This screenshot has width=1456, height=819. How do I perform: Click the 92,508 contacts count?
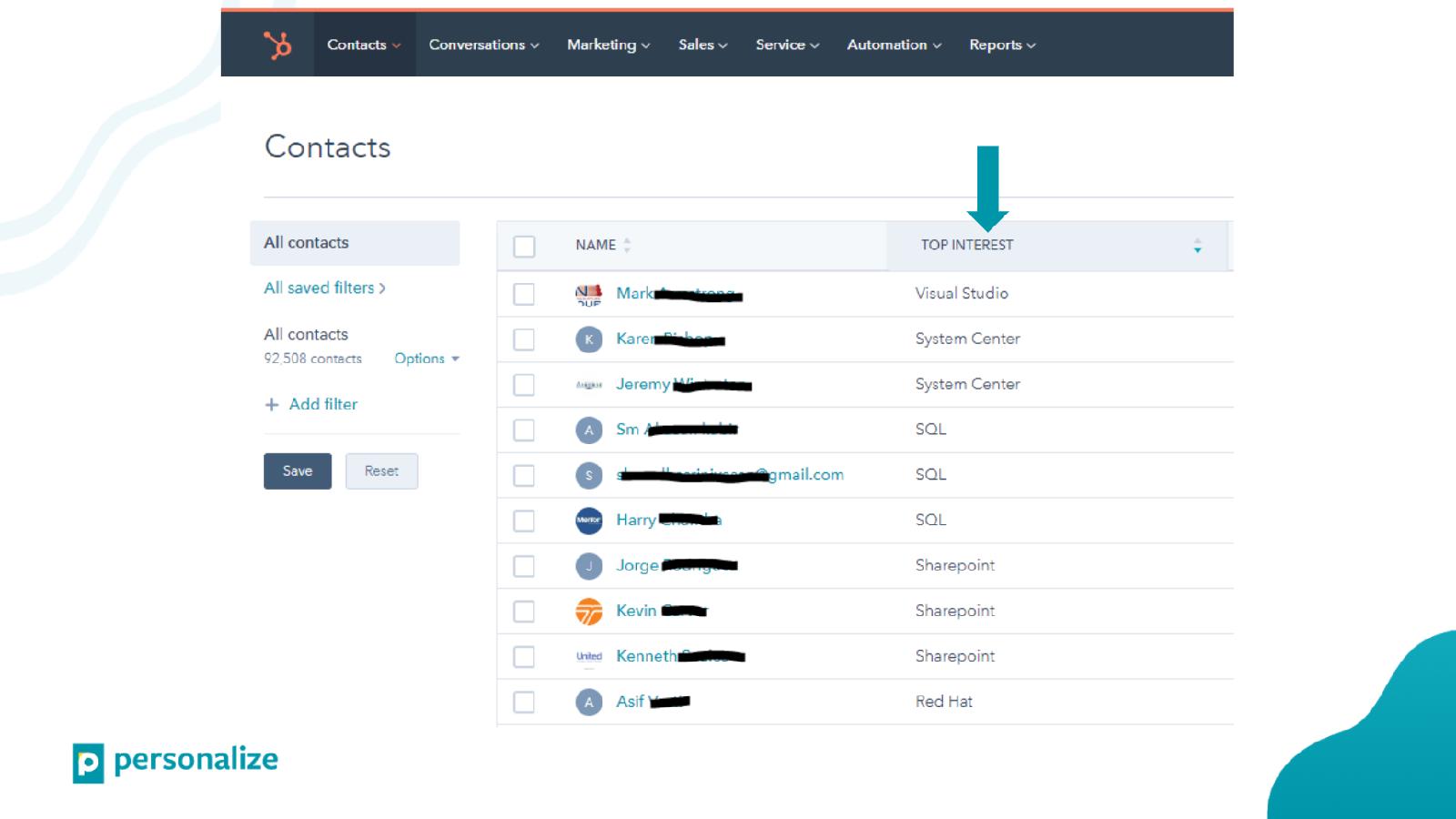click(313, 359)
